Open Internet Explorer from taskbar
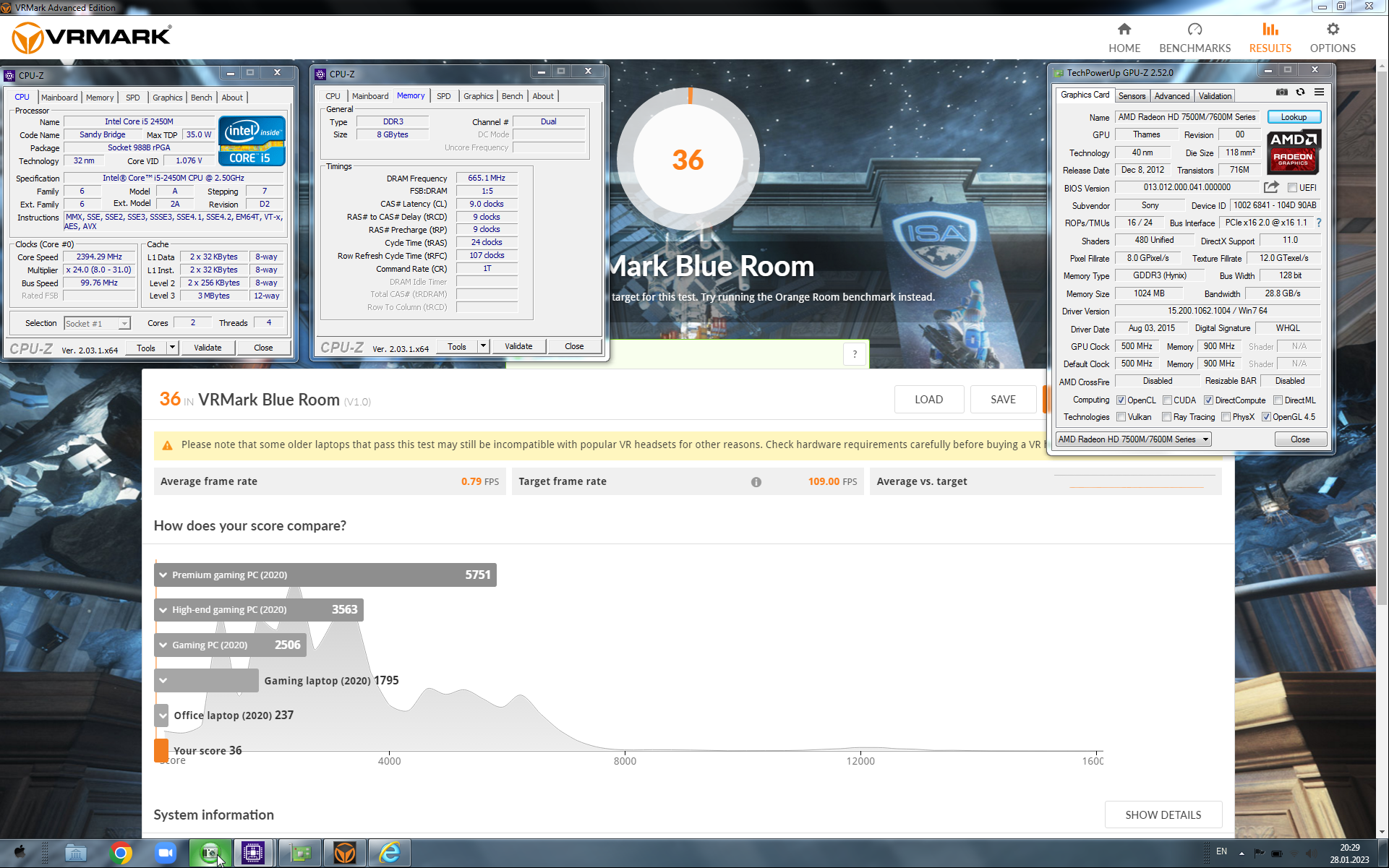 click(390, 854)
